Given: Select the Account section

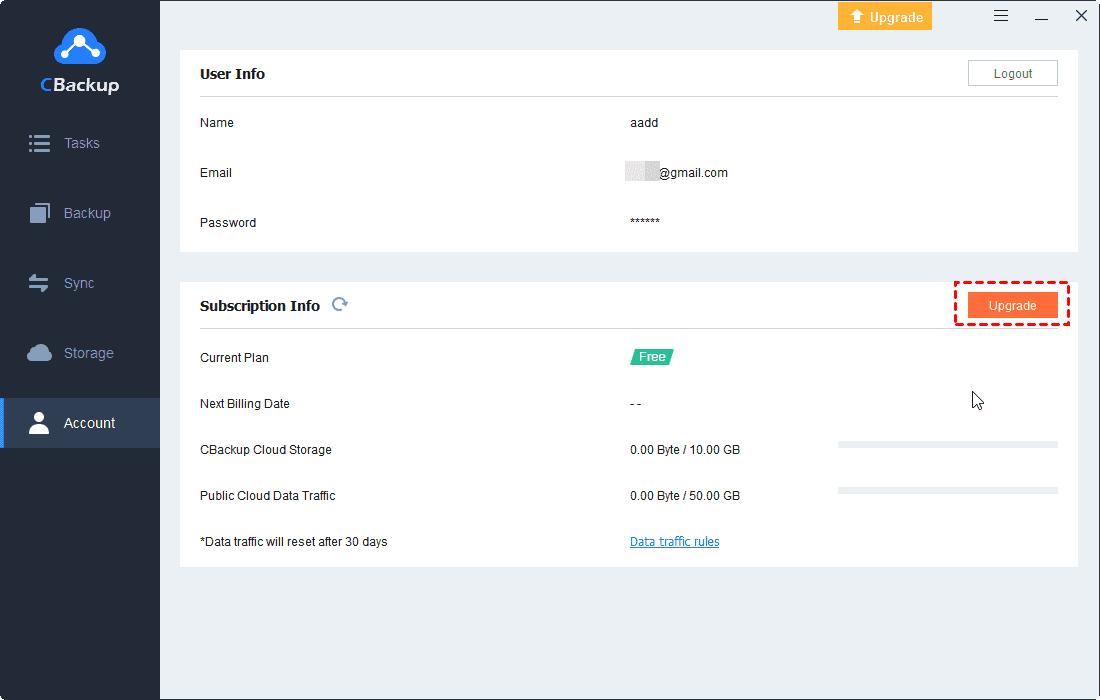Looking at the screenshot, I should point(80,423).
